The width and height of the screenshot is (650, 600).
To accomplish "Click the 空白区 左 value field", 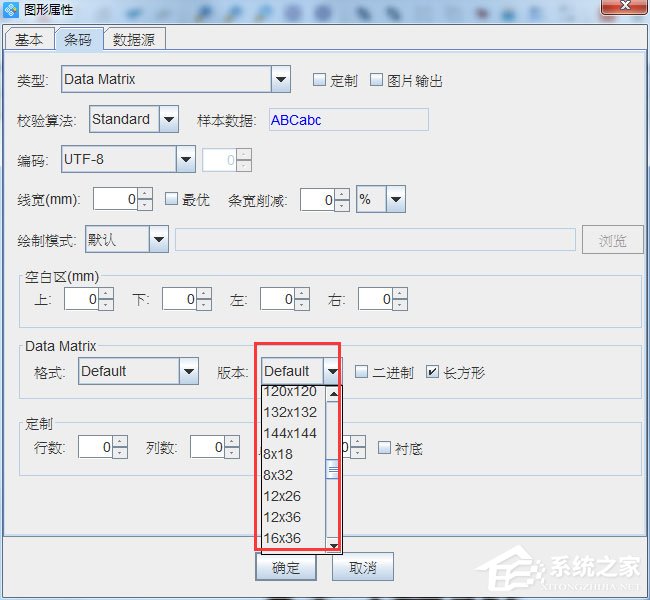I will tap(277, 299).
